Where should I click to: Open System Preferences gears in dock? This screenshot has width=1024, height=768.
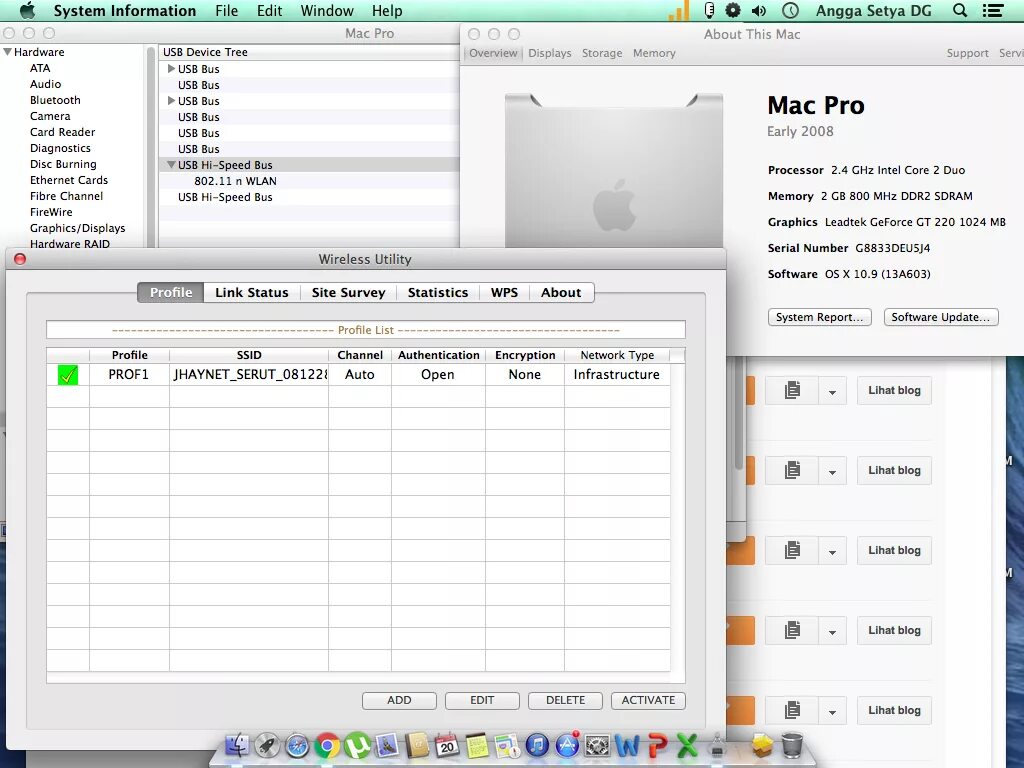pyautogui.click(x=597, y=745)
